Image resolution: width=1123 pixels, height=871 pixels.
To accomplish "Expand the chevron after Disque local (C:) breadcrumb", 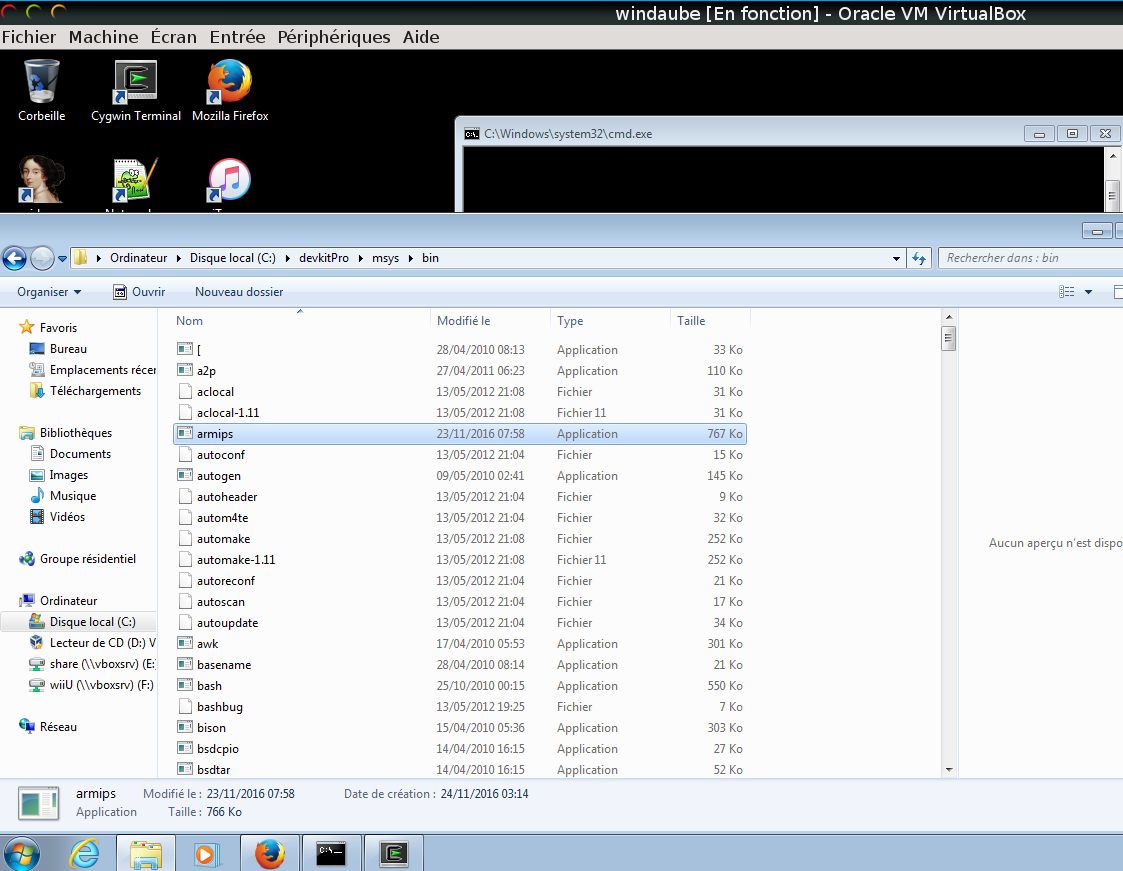I will pyautogui.click(x=288, y=258).
